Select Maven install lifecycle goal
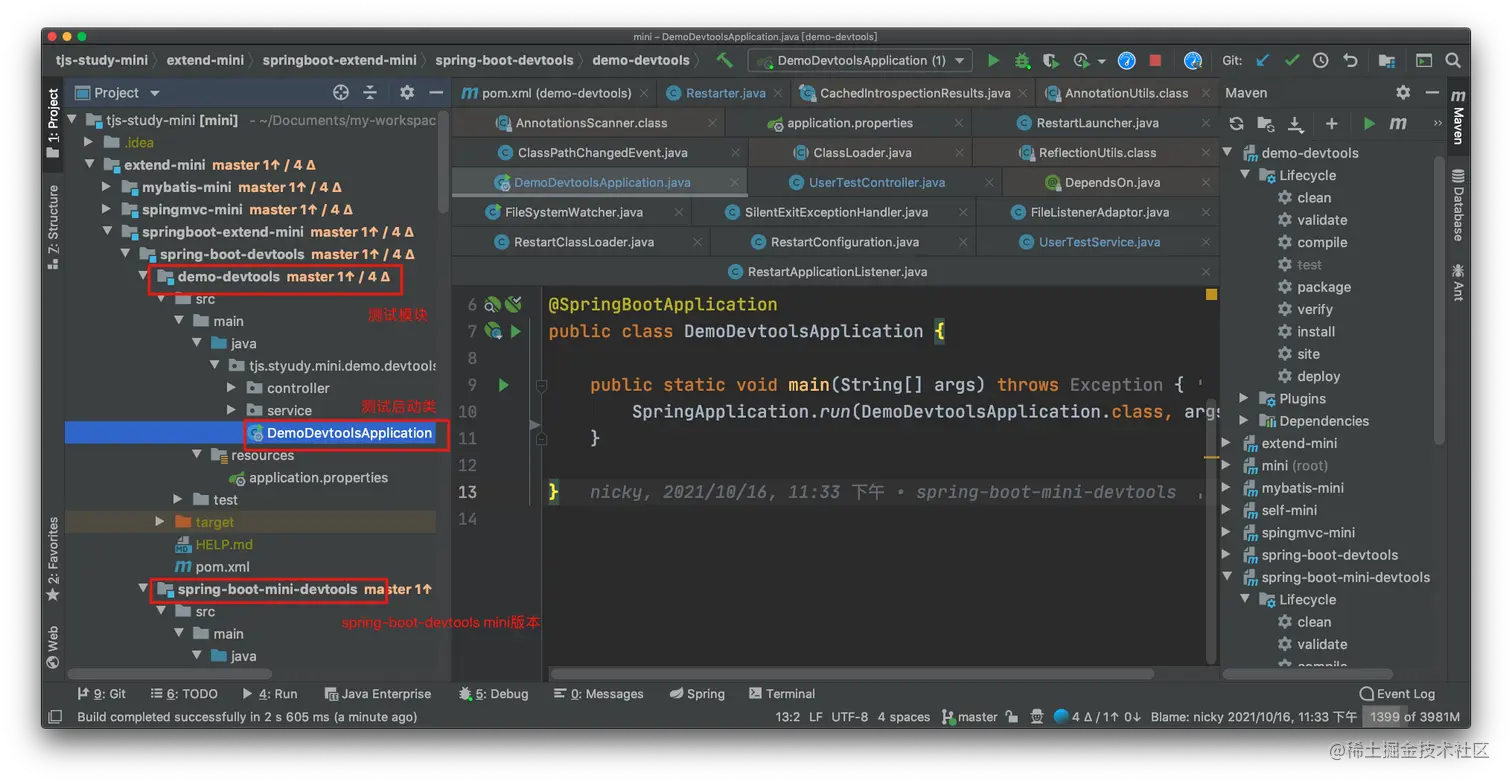Viewport: 1512px width, 783px height. [1316, 332]
